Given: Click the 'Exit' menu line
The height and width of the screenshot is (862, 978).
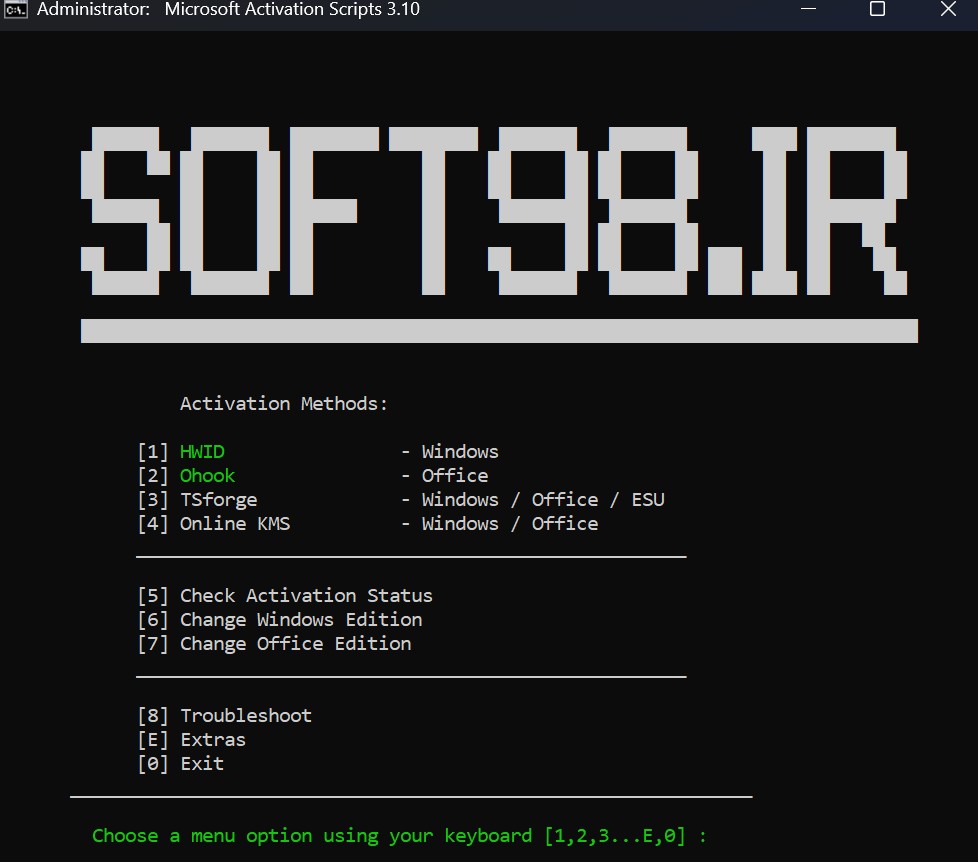Looking at the screenshot, I should [x=202, y=763].
